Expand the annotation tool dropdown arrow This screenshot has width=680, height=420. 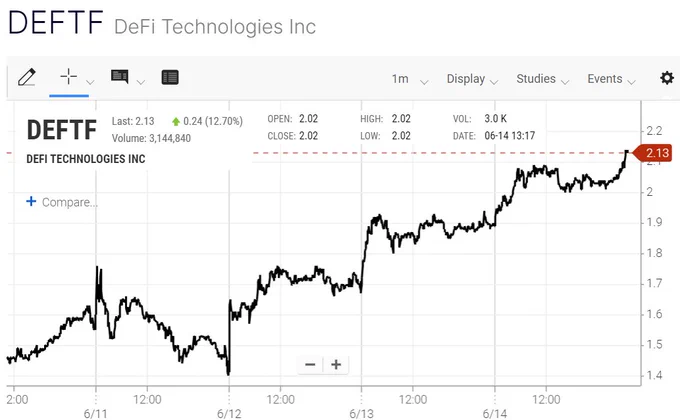(141, 82)
